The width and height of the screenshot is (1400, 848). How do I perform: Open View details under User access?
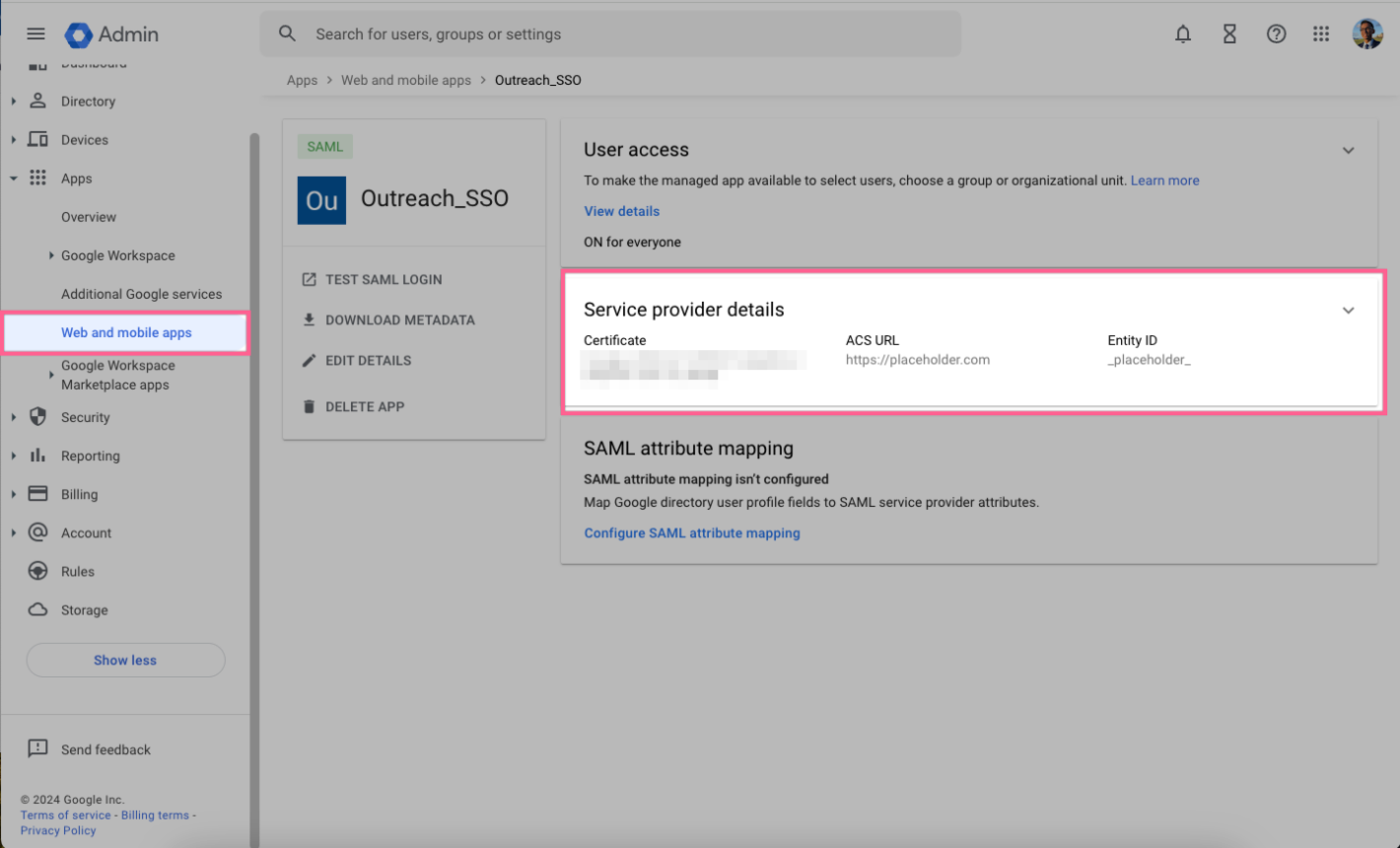click(x=621, y=211)
